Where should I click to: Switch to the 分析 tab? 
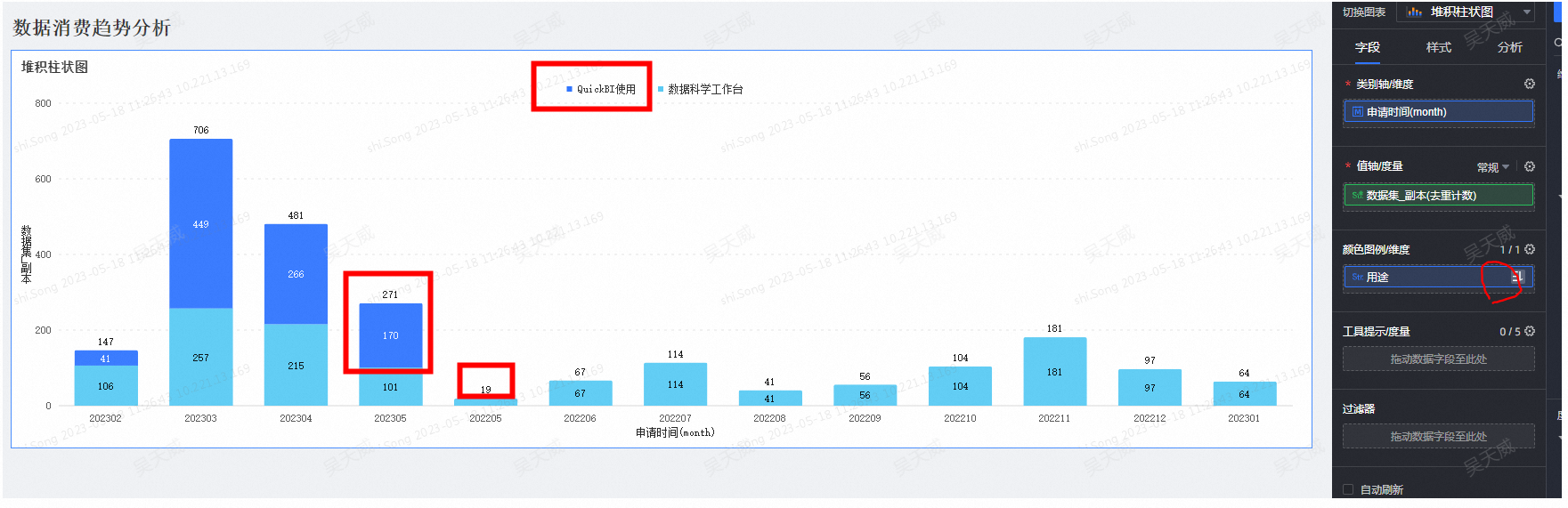(1509, 47)
